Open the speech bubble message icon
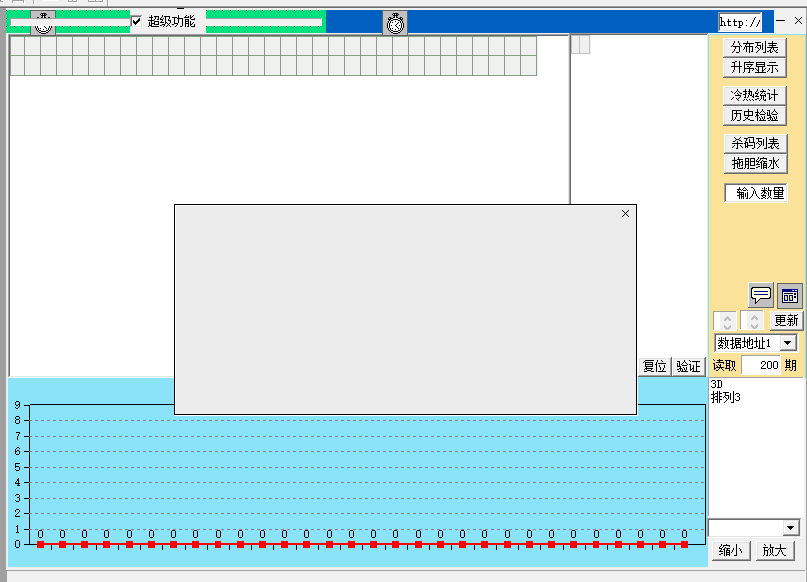 pos(761,295)
